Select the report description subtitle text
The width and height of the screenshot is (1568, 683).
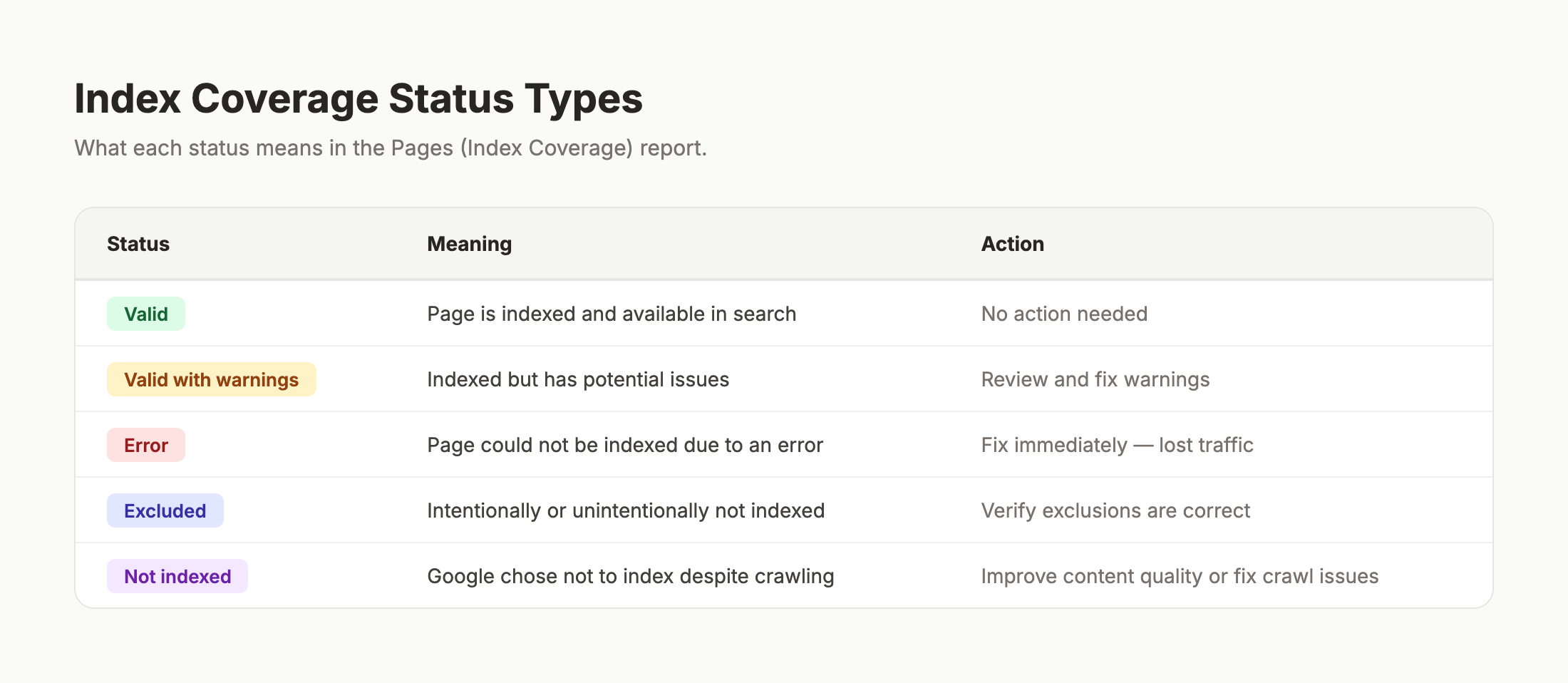click(391, 148)
